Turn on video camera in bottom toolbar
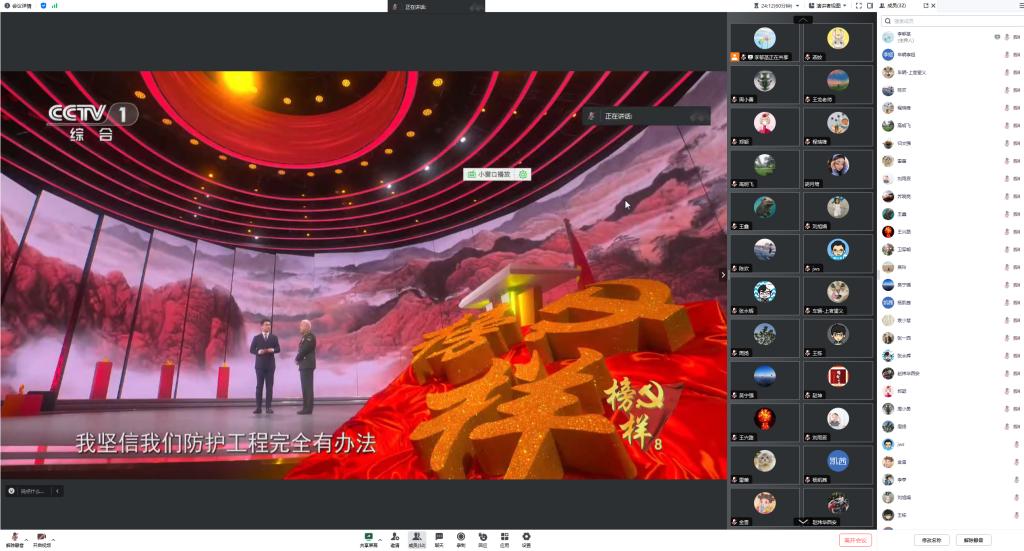 pyautogui.click(x=41, y=538)
